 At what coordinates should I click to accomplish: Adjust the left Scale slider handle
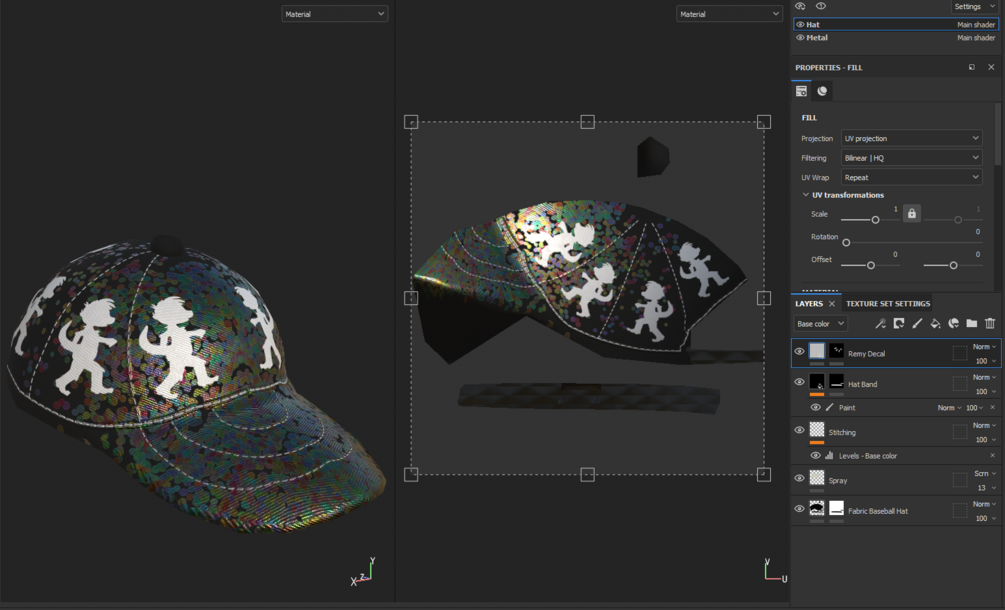(875, 220)
